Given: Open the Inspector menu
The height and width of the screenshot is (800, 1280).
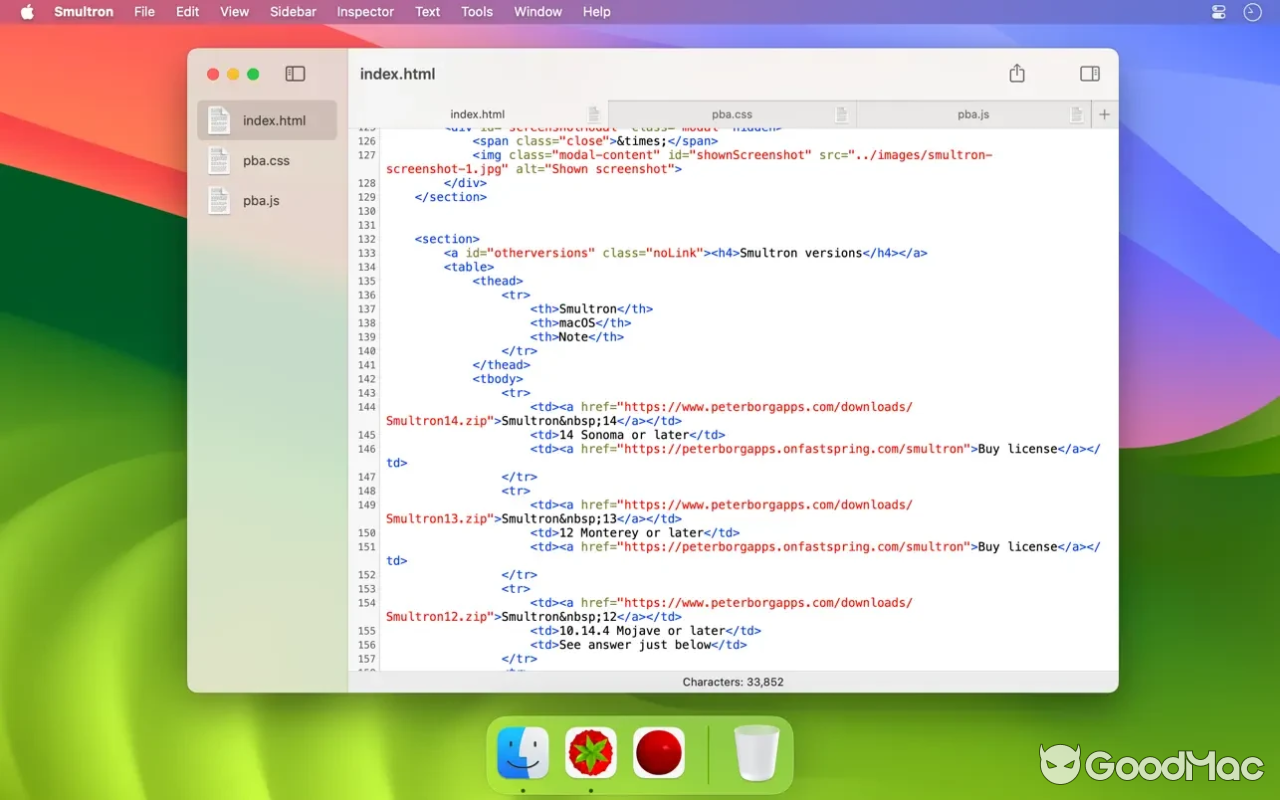Looking at the screenshot, I should 364,12.
